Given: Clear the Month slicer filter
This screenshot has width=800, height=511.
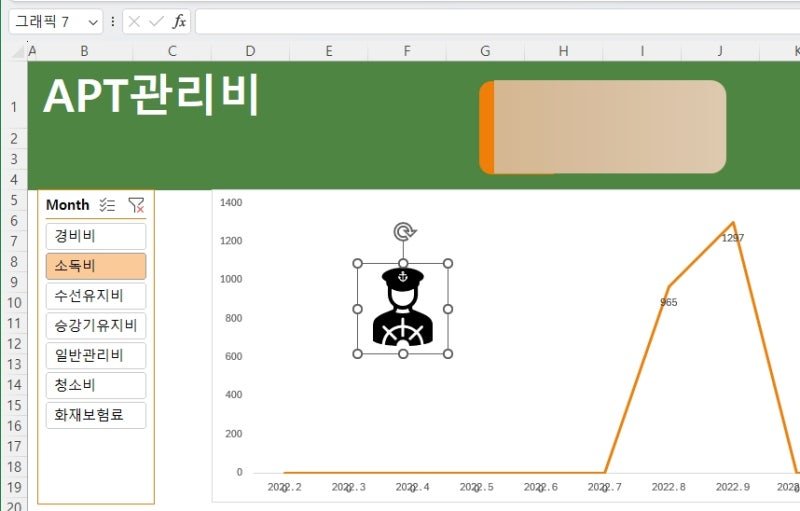Looking at the screenshot, I should [x=136, y=205].
